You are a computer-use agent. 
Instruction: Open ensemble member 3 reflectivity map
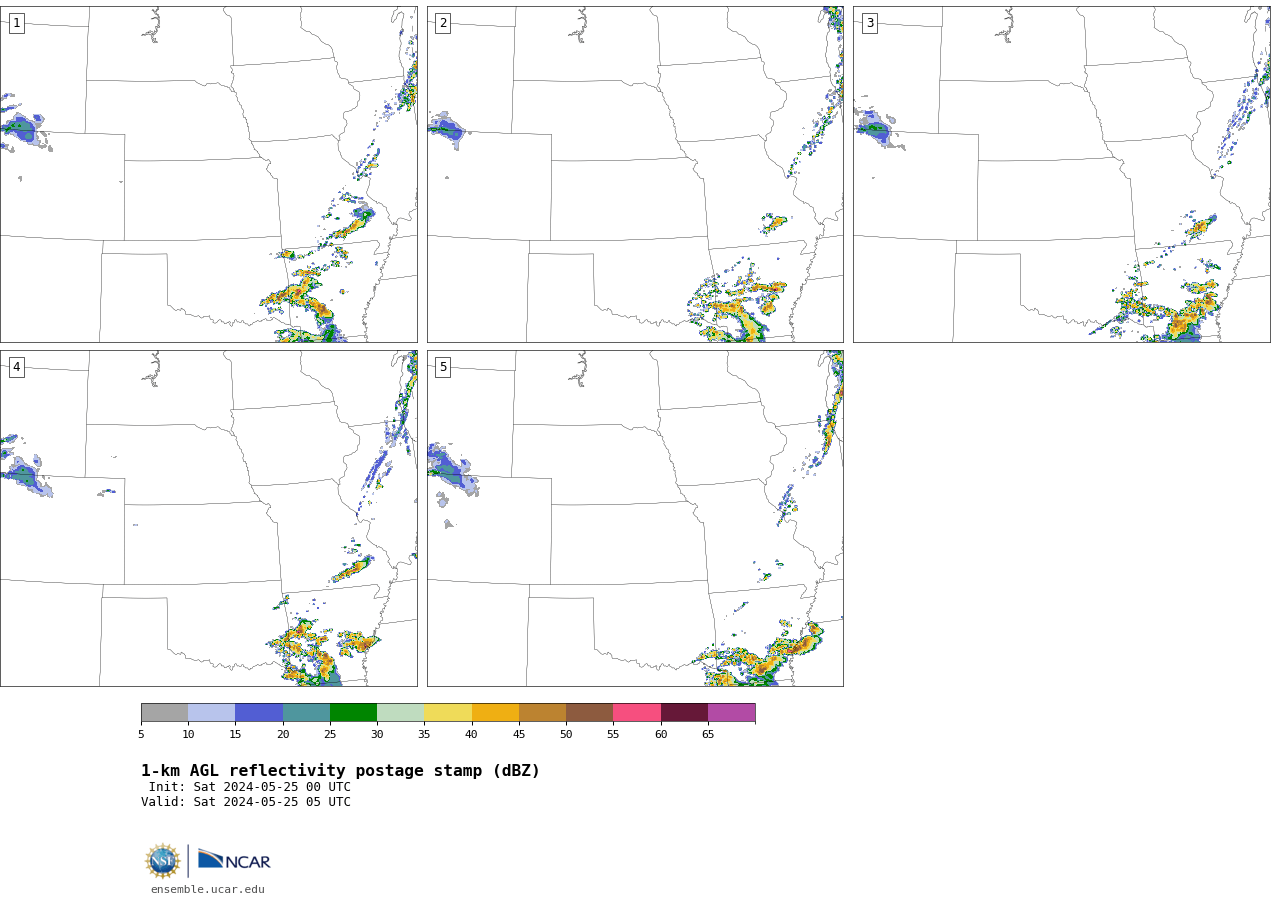[x=1062, y=174]
